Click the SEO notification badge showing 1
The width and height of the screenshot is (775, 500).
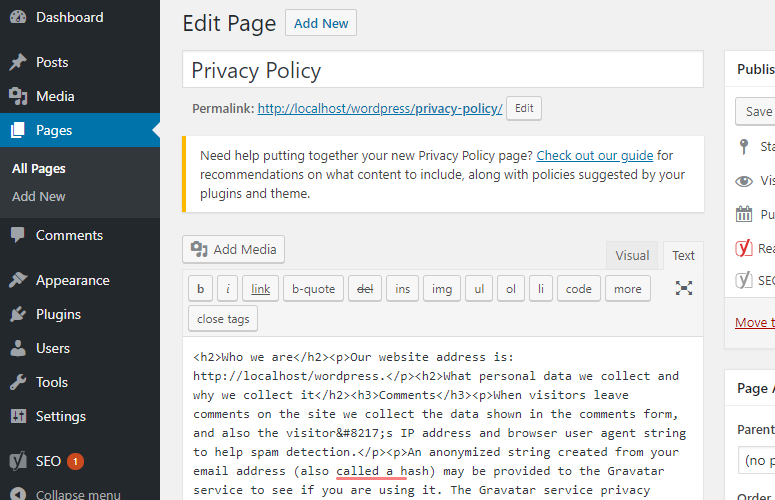click(x=75, y=461)
